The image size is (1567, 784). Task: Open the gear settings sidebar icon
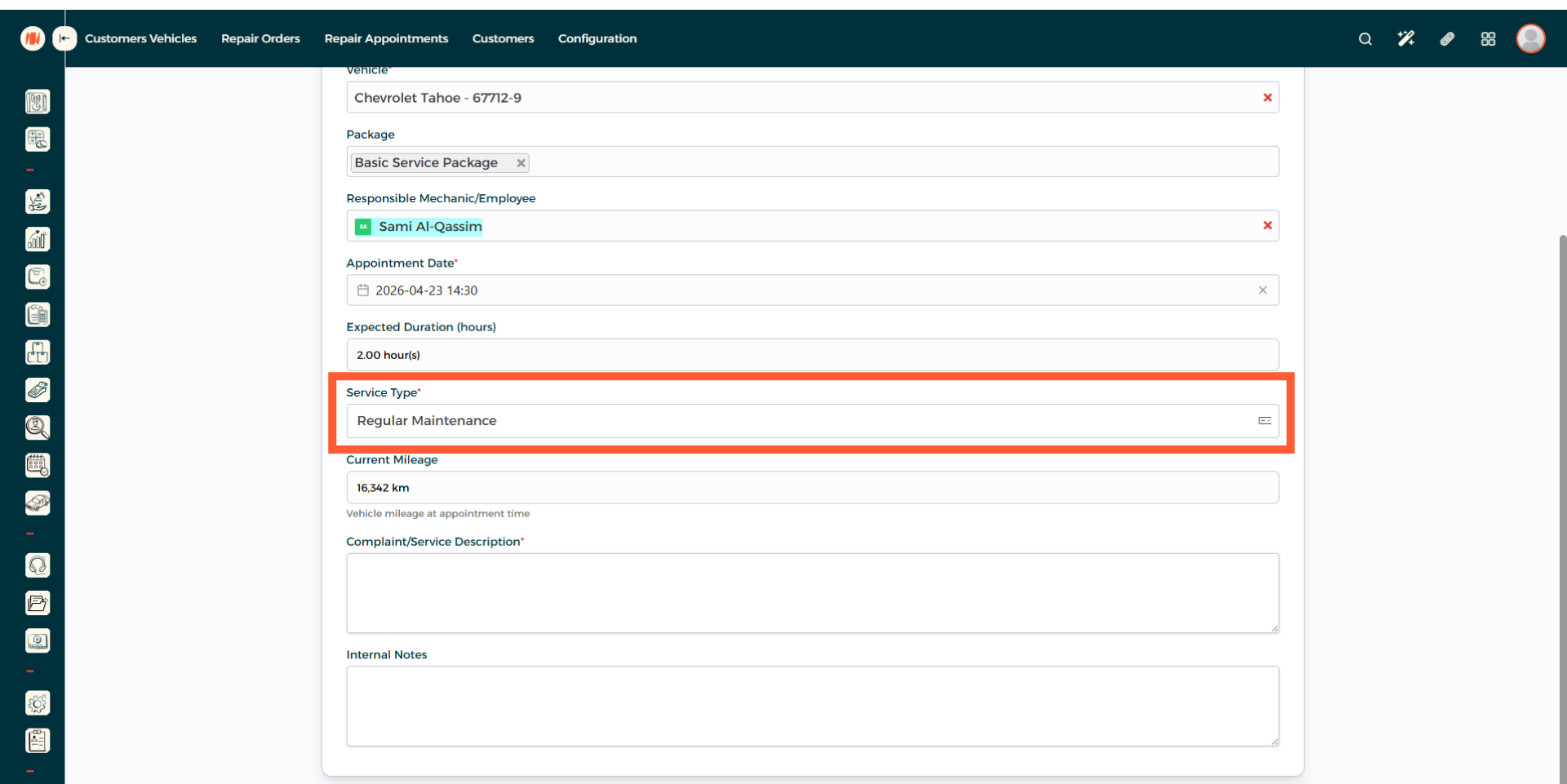point(38,703)
